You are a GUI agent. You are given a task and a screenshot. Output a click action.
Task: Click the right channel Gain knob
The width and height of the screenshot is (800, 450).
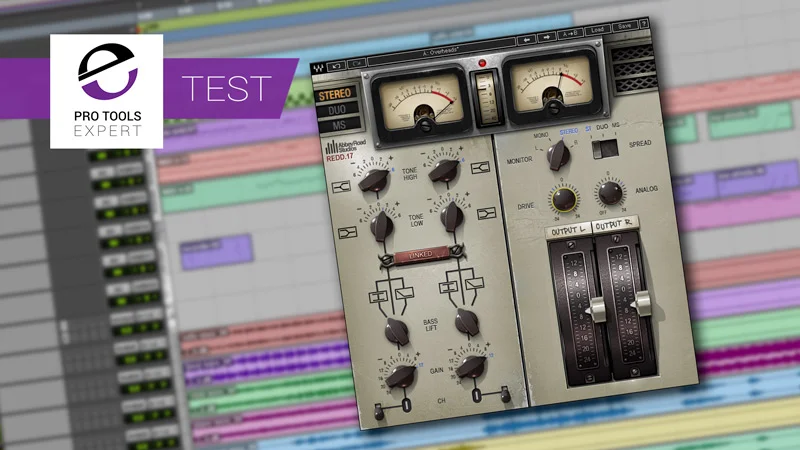tap(471, 365)
